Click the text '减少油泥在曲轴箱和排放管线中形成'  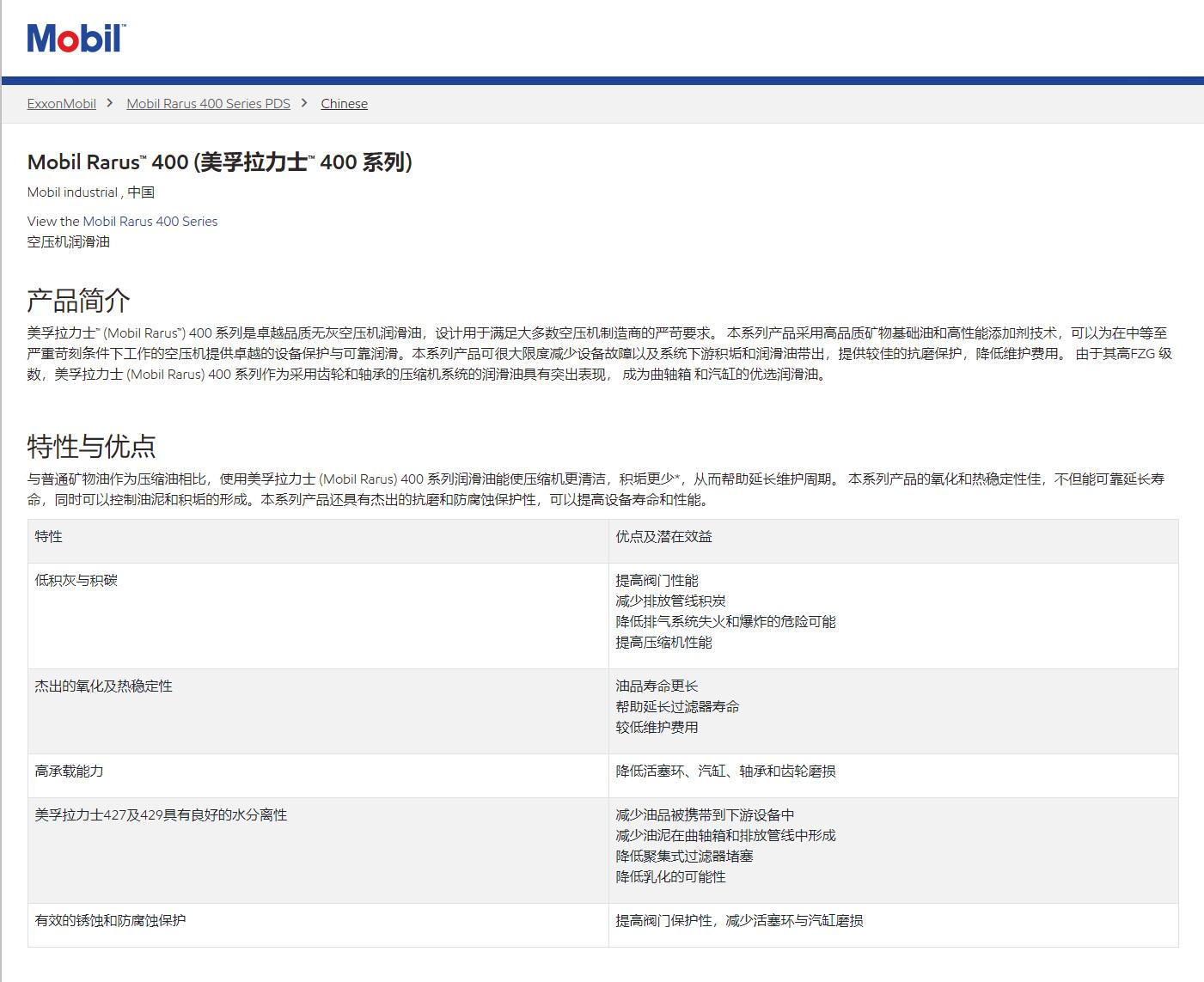click(x=725, y=836)
